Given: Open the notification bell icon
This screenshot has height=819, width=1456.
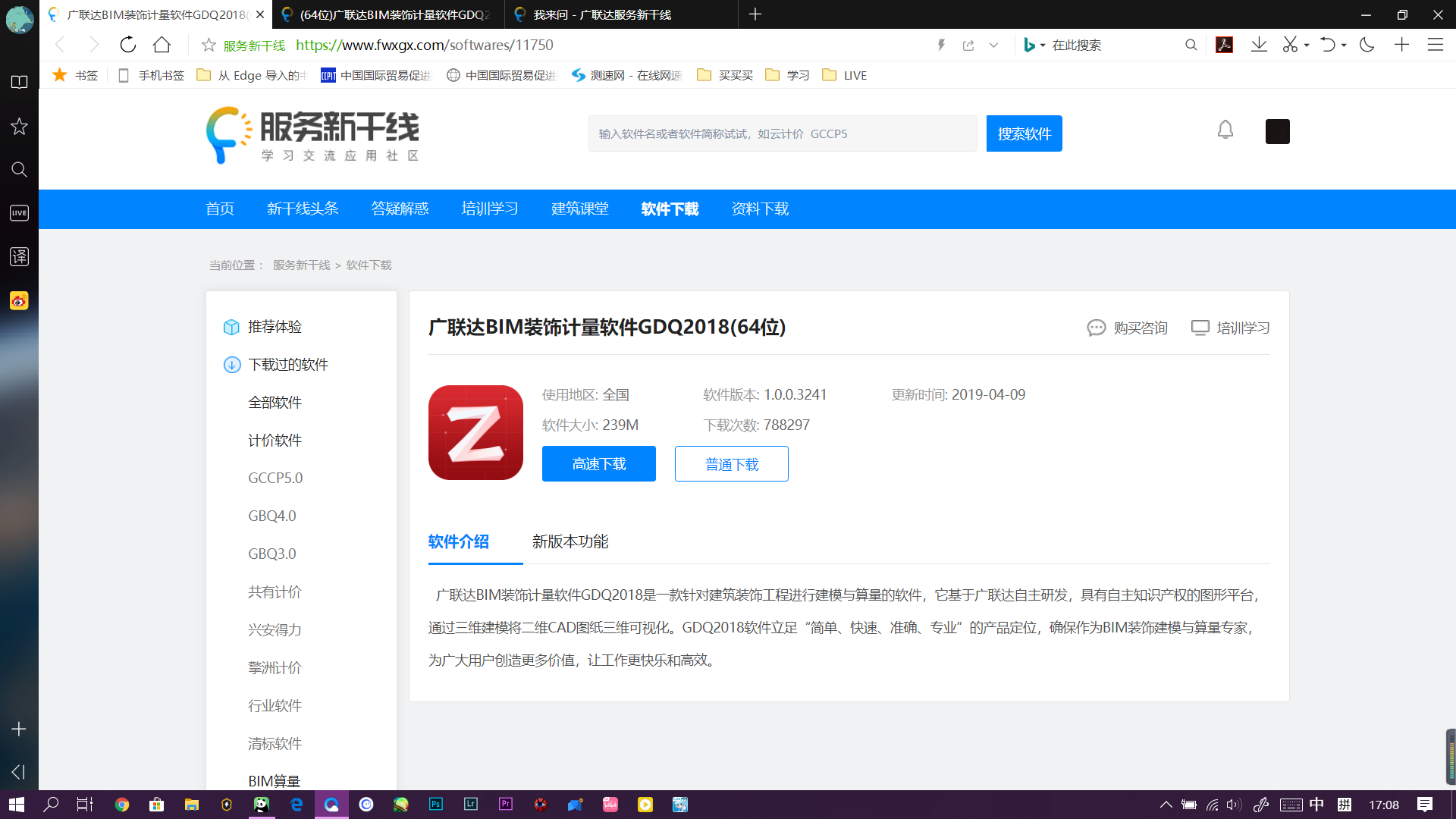Looking at the screenshot, I should tap(1225, 130).
